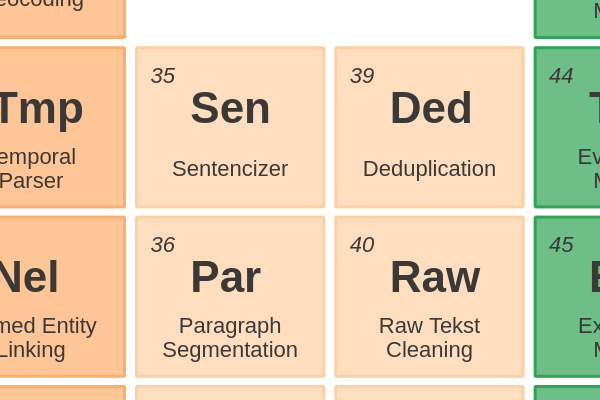
Task: Click the number 40 on Raw tile
Action: [362, 245]
